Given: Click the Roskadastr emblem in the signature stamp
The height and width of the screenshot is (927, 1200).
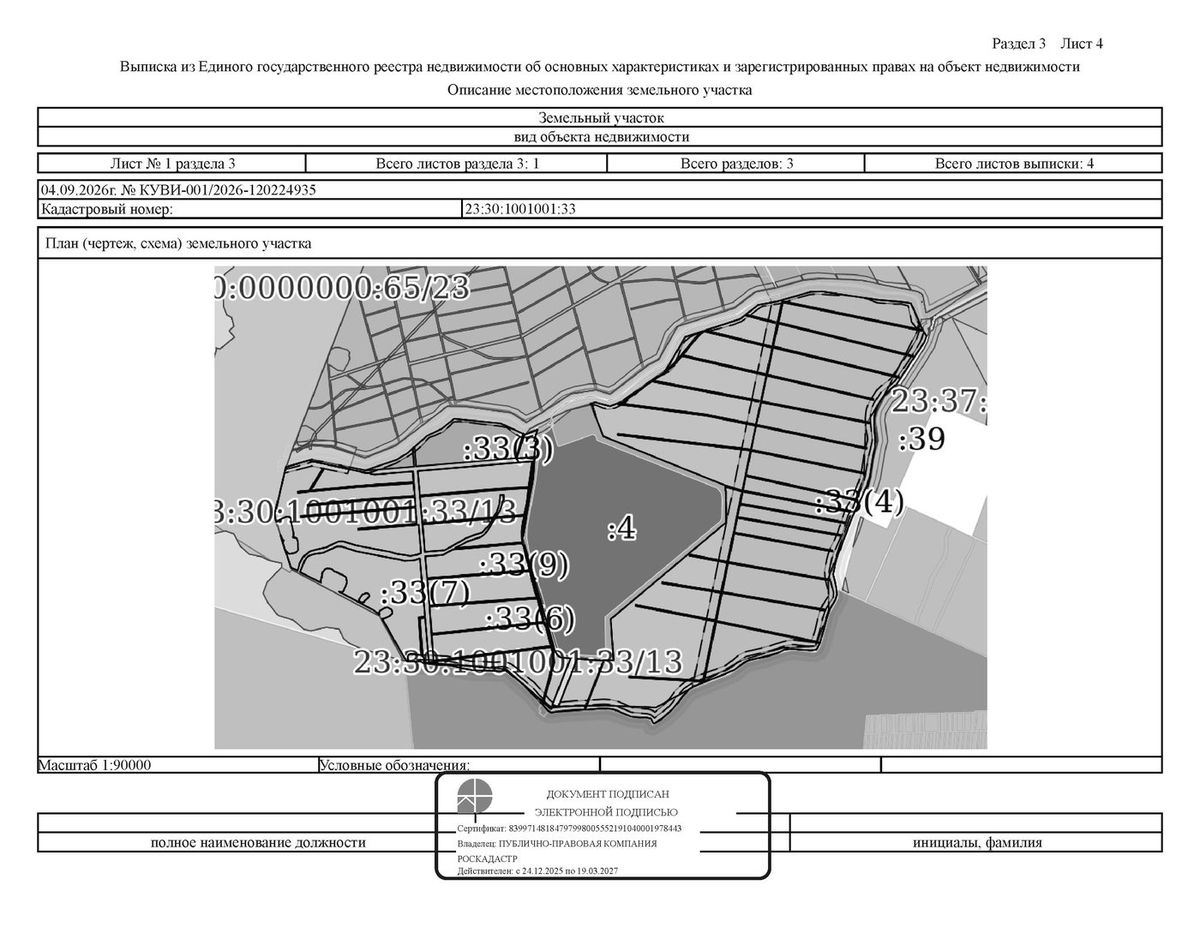Looking at the screenshot, I should 475,799.
